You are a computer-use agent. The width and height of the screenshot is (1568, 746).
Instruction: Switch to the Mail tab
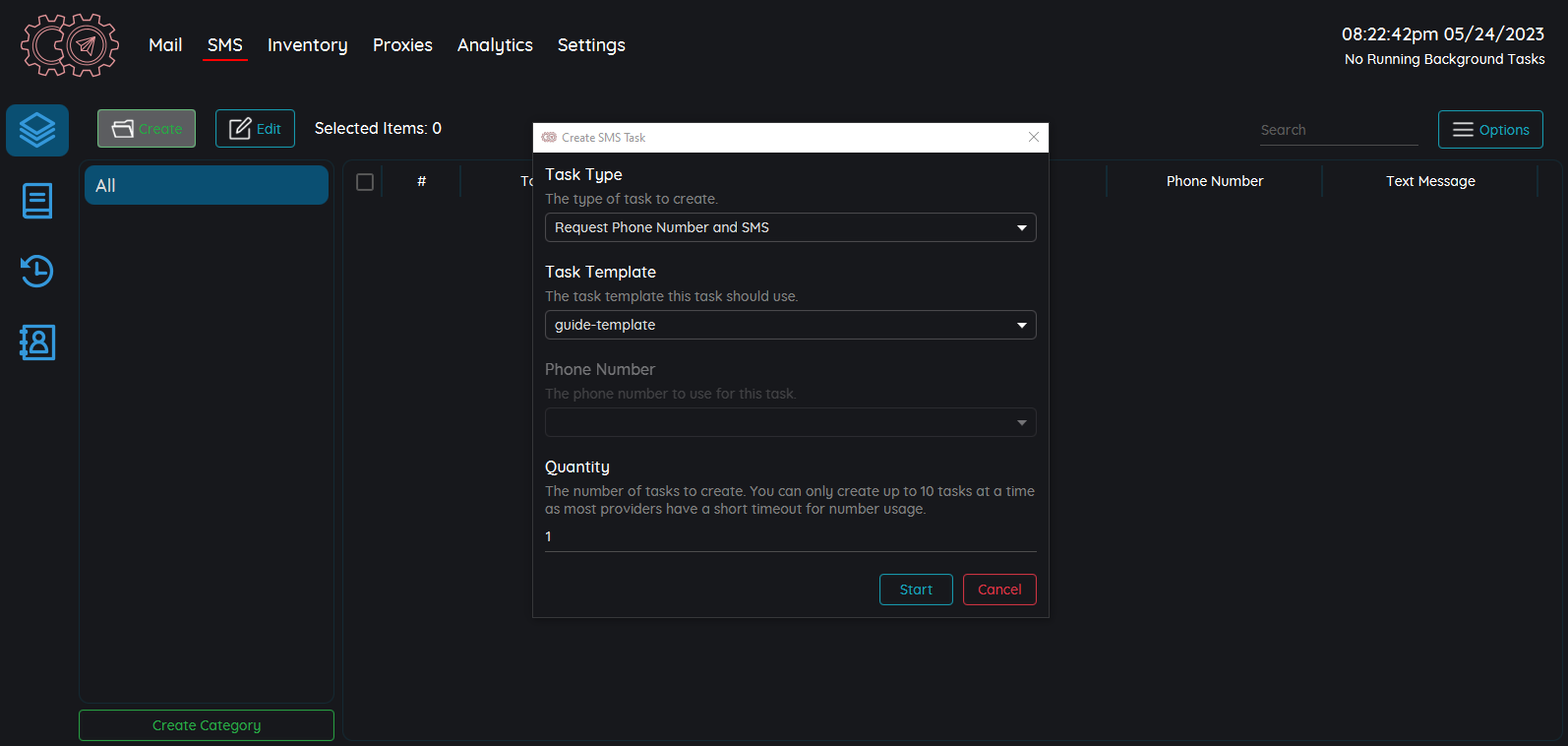[165, 45]
